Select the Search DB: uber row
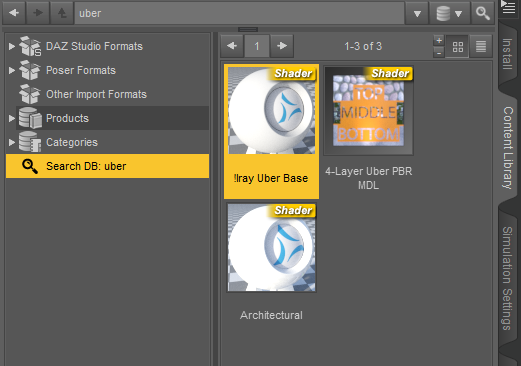 (x=107, y=166)
